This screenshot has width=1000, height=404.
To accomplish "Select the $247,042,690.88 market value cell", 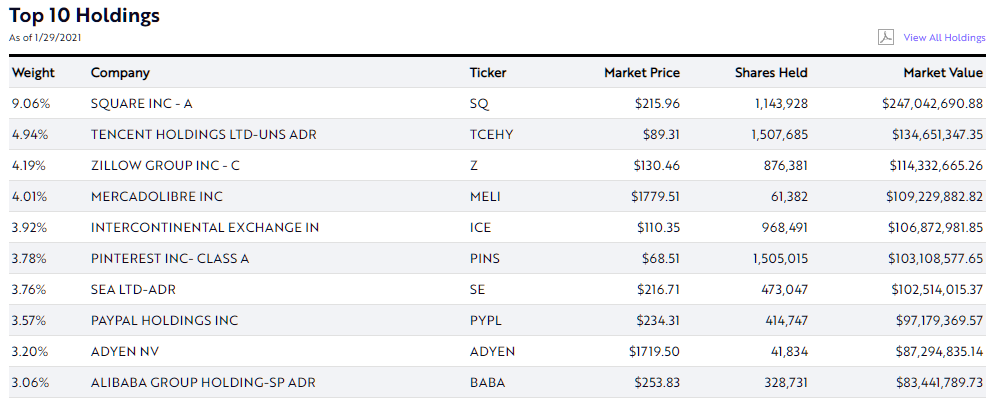I will point(932,103).
